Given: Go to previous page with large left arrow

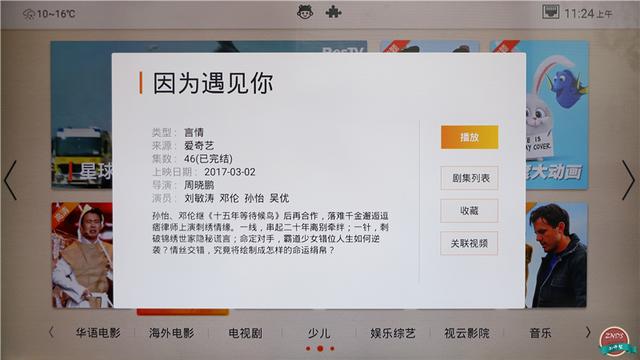Looking at the screenshot, I should coord(10,180).
